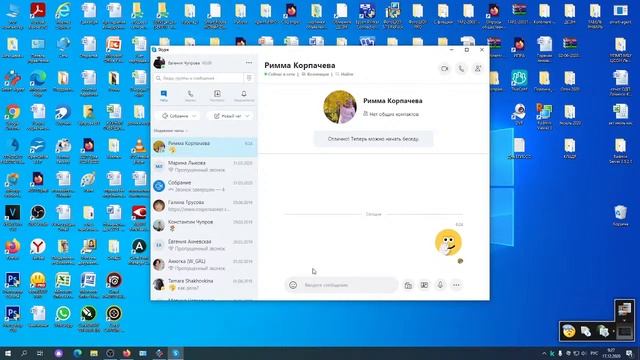Open the Skype three-dots menu beside profile name
The width and height of the screenshot is (640, 360).
[249, 63]
